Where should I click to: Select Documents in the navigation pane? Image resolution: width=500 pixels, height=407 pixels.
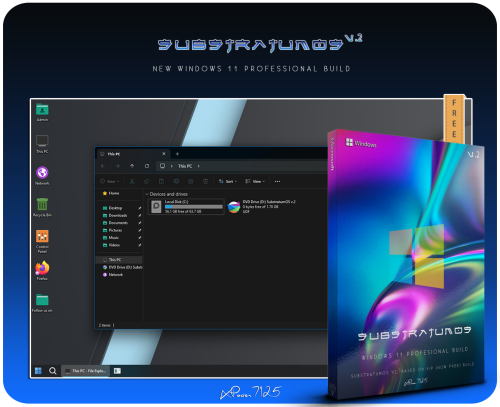pyautogui.click(x=115, y=223)
